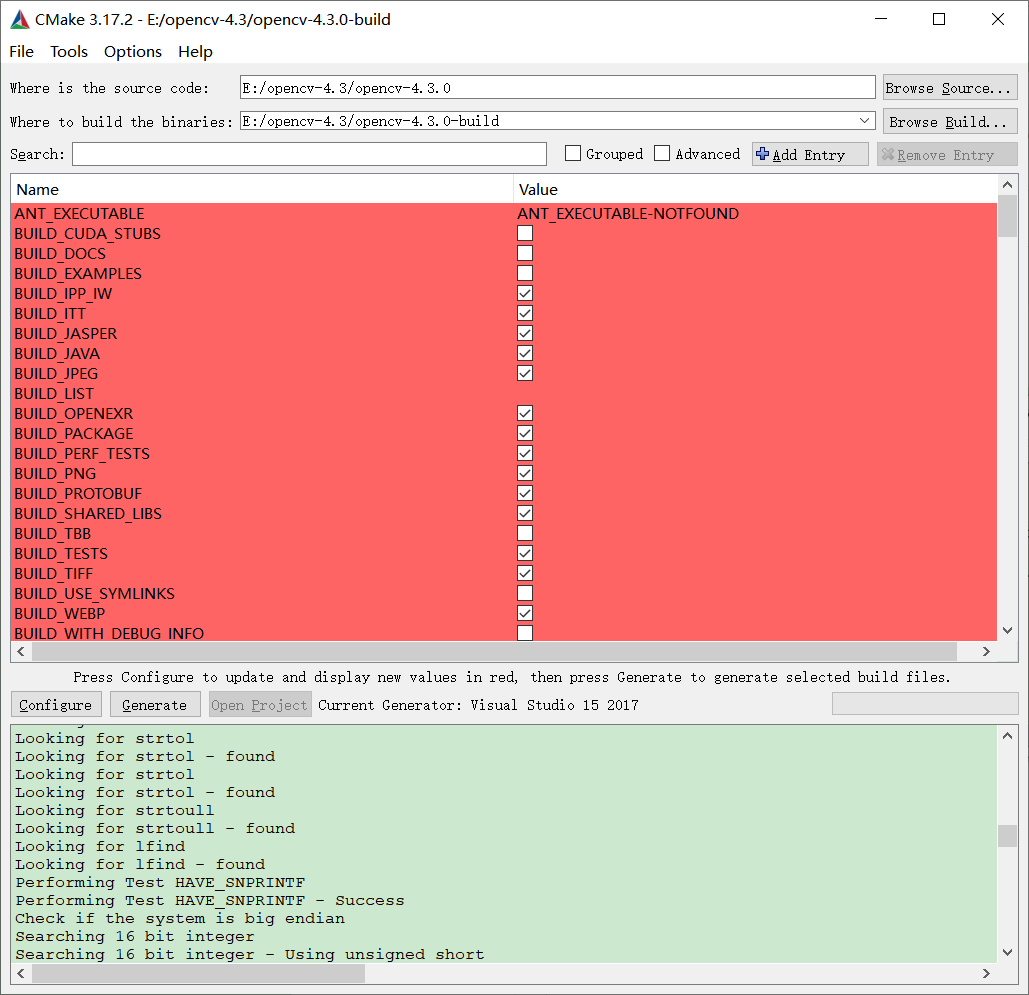Open the Tools menu
The height and width of the screenshot is (995, 1029).
(x=68, y=51)
